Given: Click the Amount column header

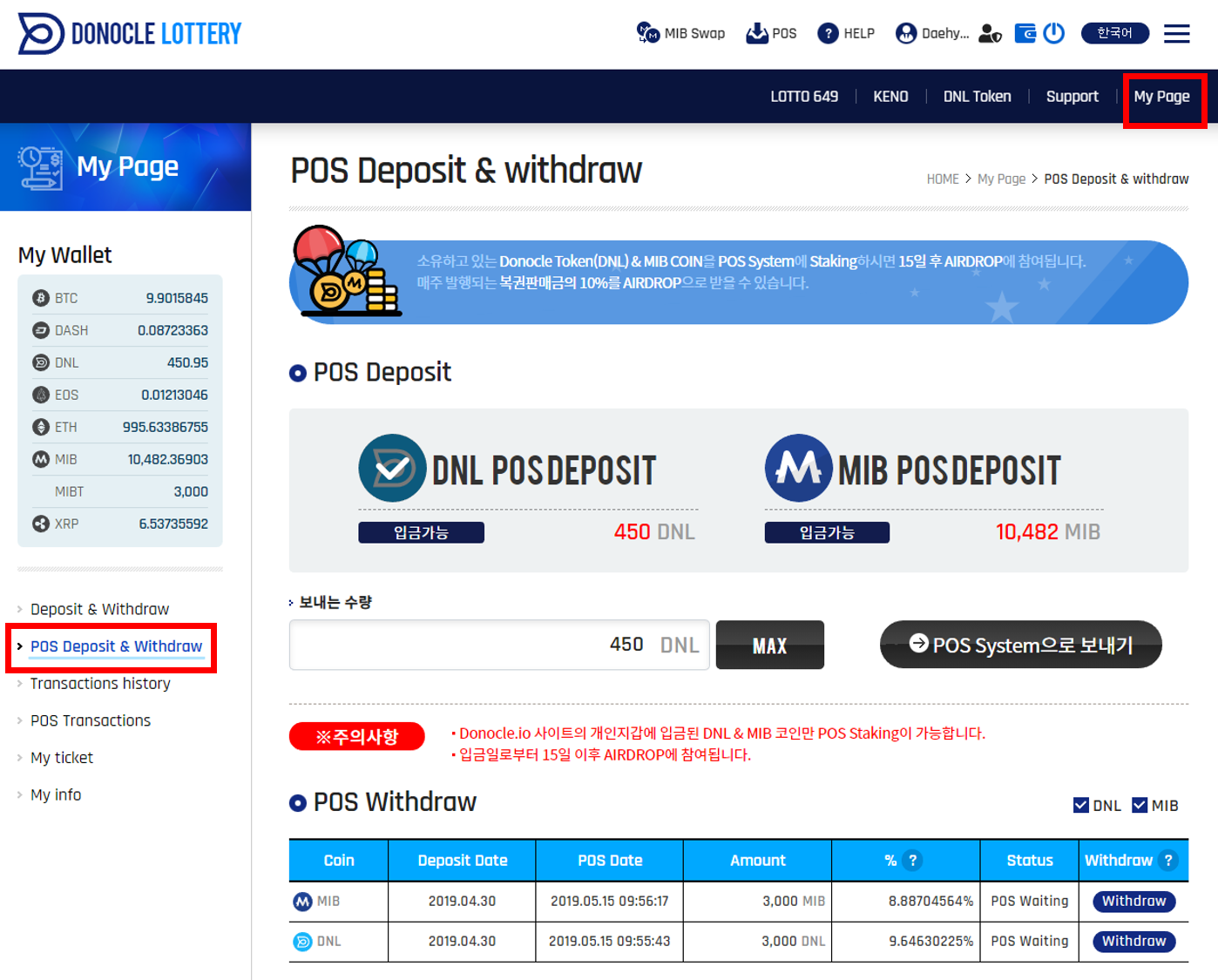Looking at the screenshot, I should pos(758,861).
